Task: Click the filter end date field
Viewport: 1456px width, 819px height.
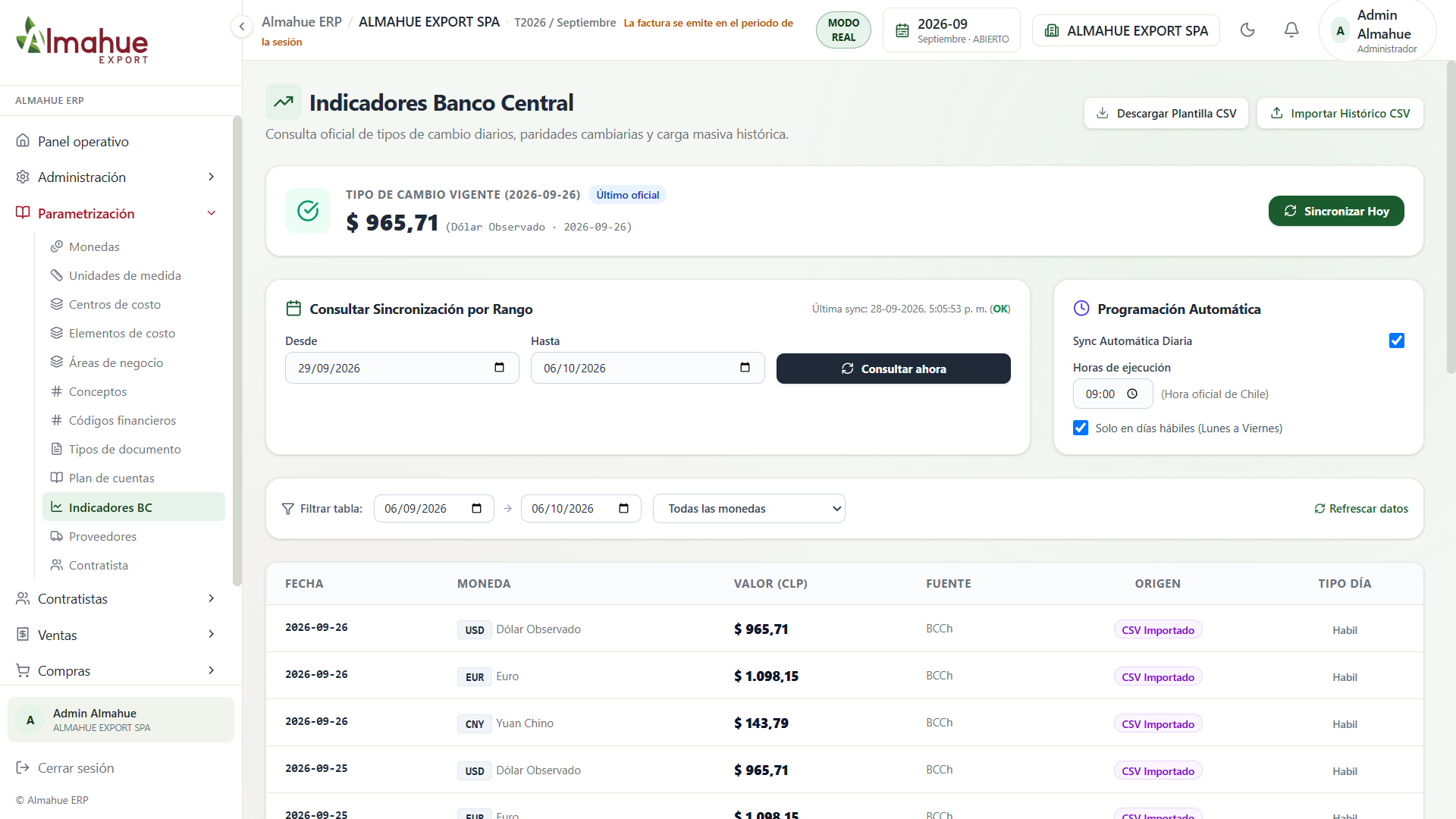Action: (581, 509)
